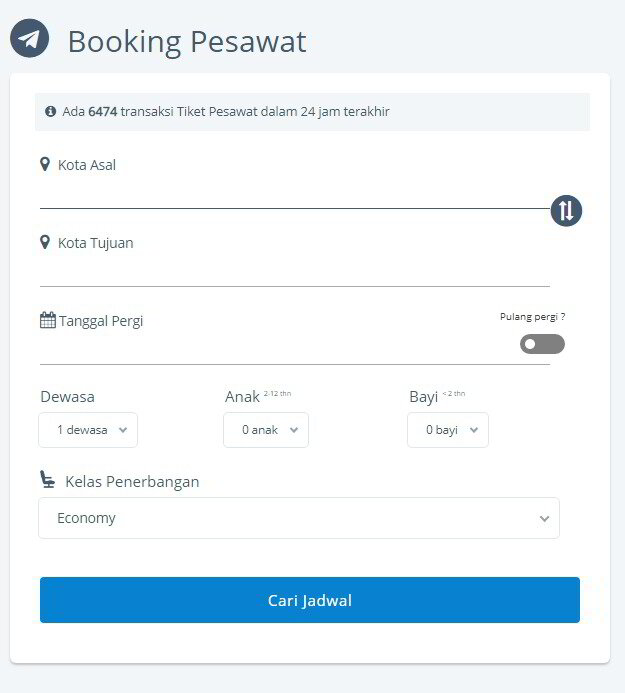
Task: Open the Anak passenger count dropdown
Action: click(x=266, y=430)
